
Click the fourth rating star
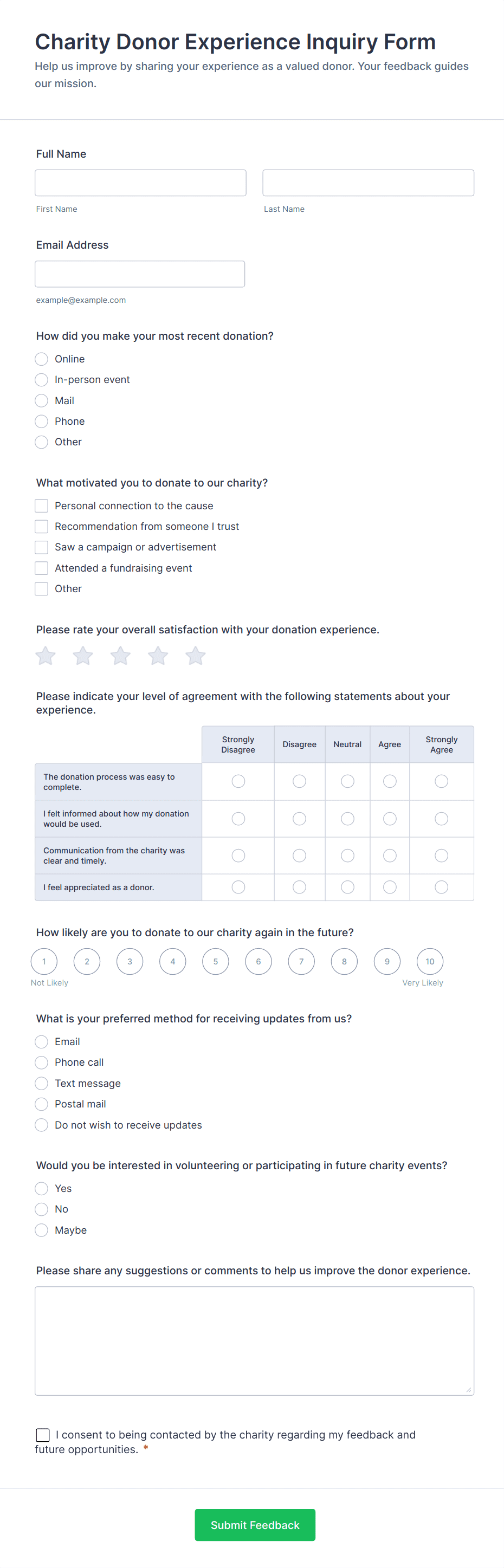pyautogui.click(x=158, y=656)
